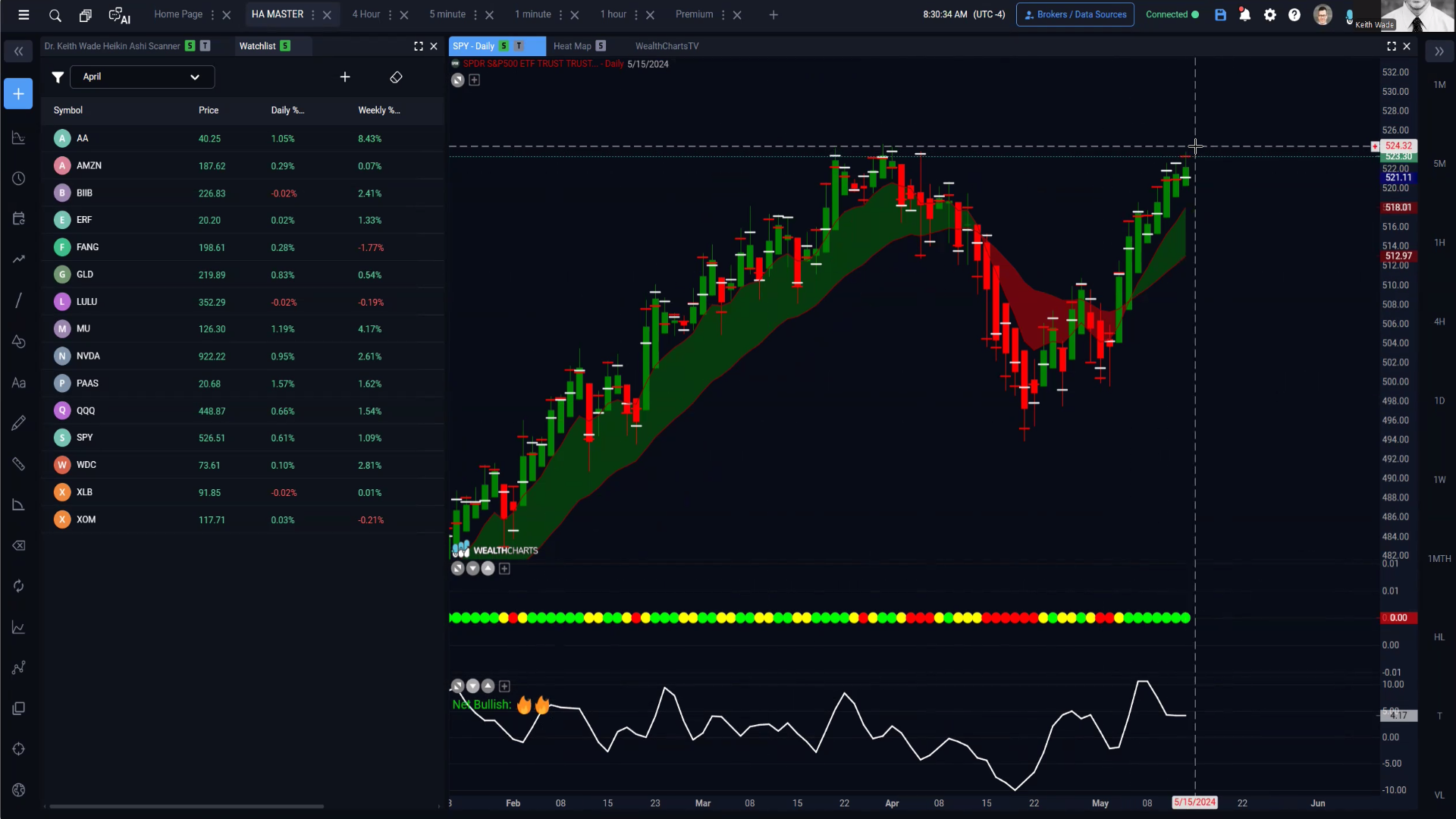
Task: Open the window layouts icon
Action: 85,15
